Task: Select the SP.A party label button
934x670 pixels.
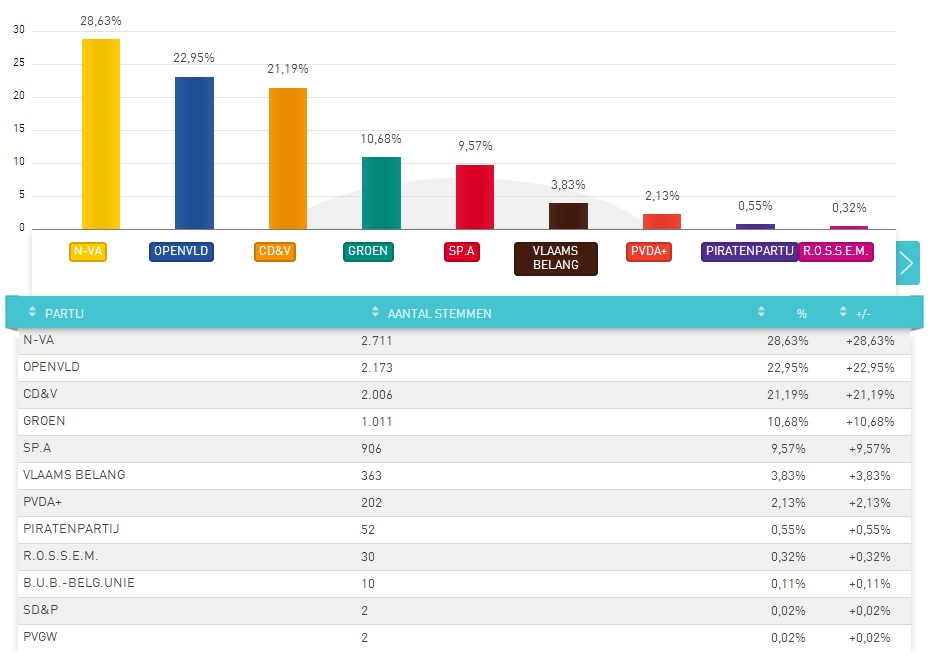Action: pyautogui.click(x=462, y=251)
